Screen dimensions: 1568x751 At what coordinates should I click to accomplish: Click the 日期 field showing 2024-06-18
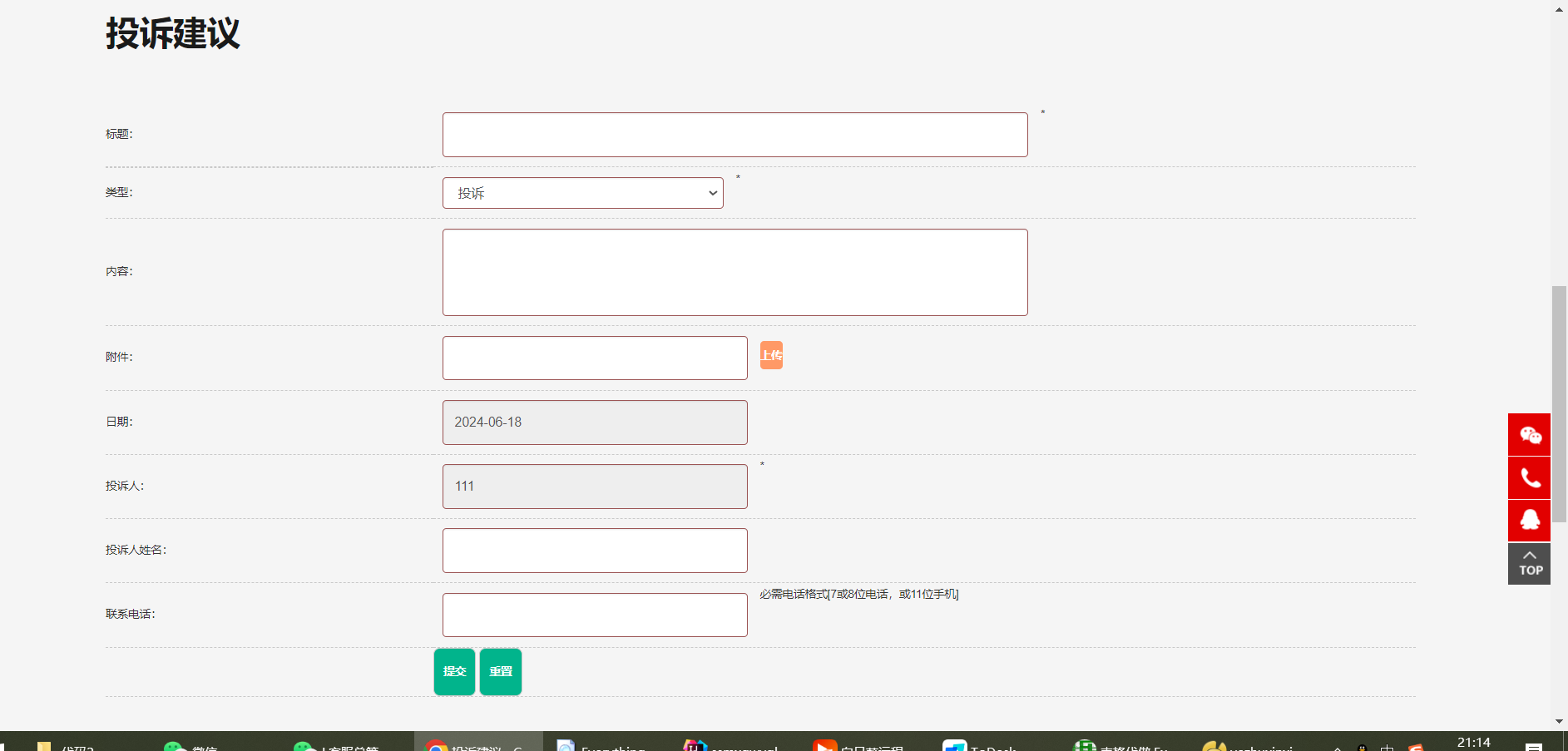pos(595,422)
